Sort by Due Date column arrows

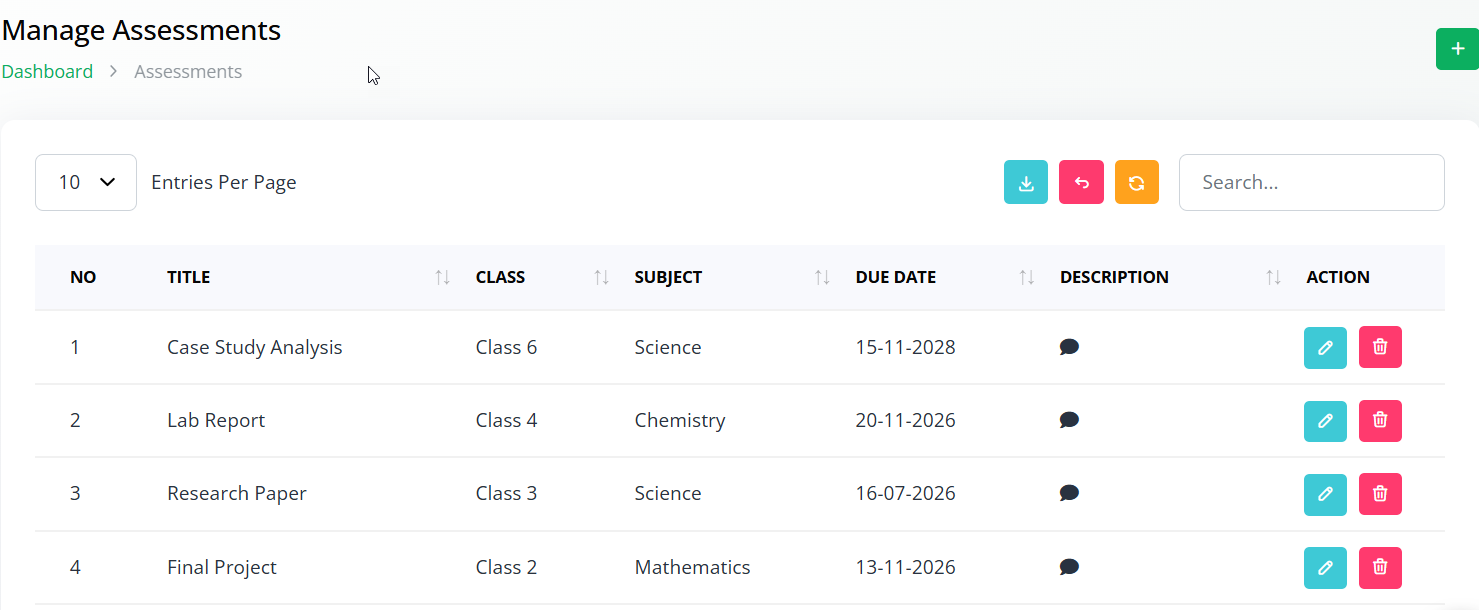pos(1026,278)
